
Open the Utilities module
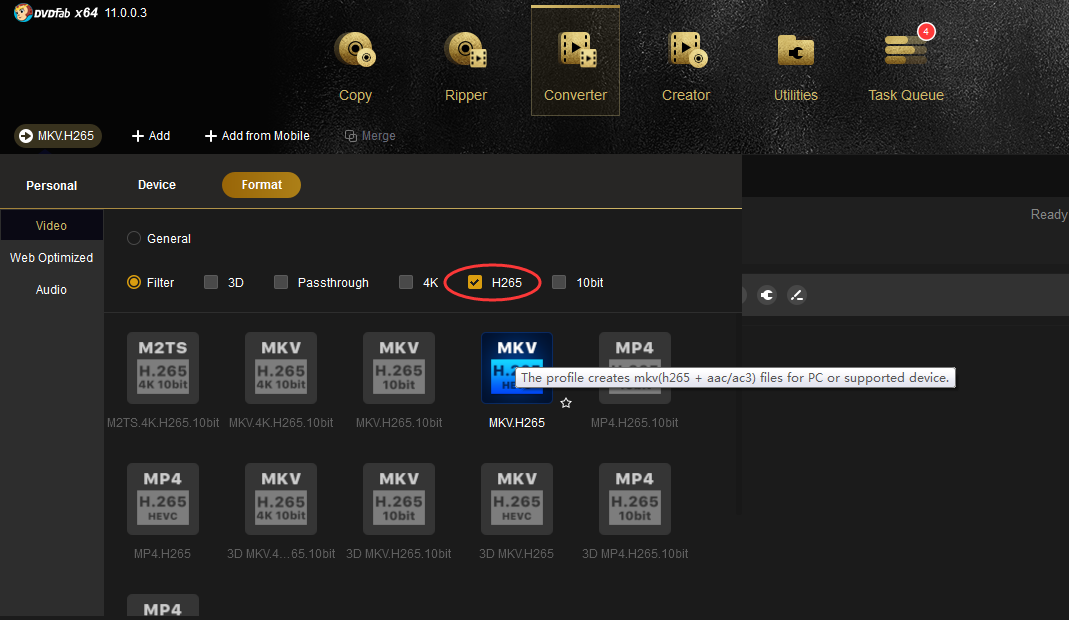796,65
